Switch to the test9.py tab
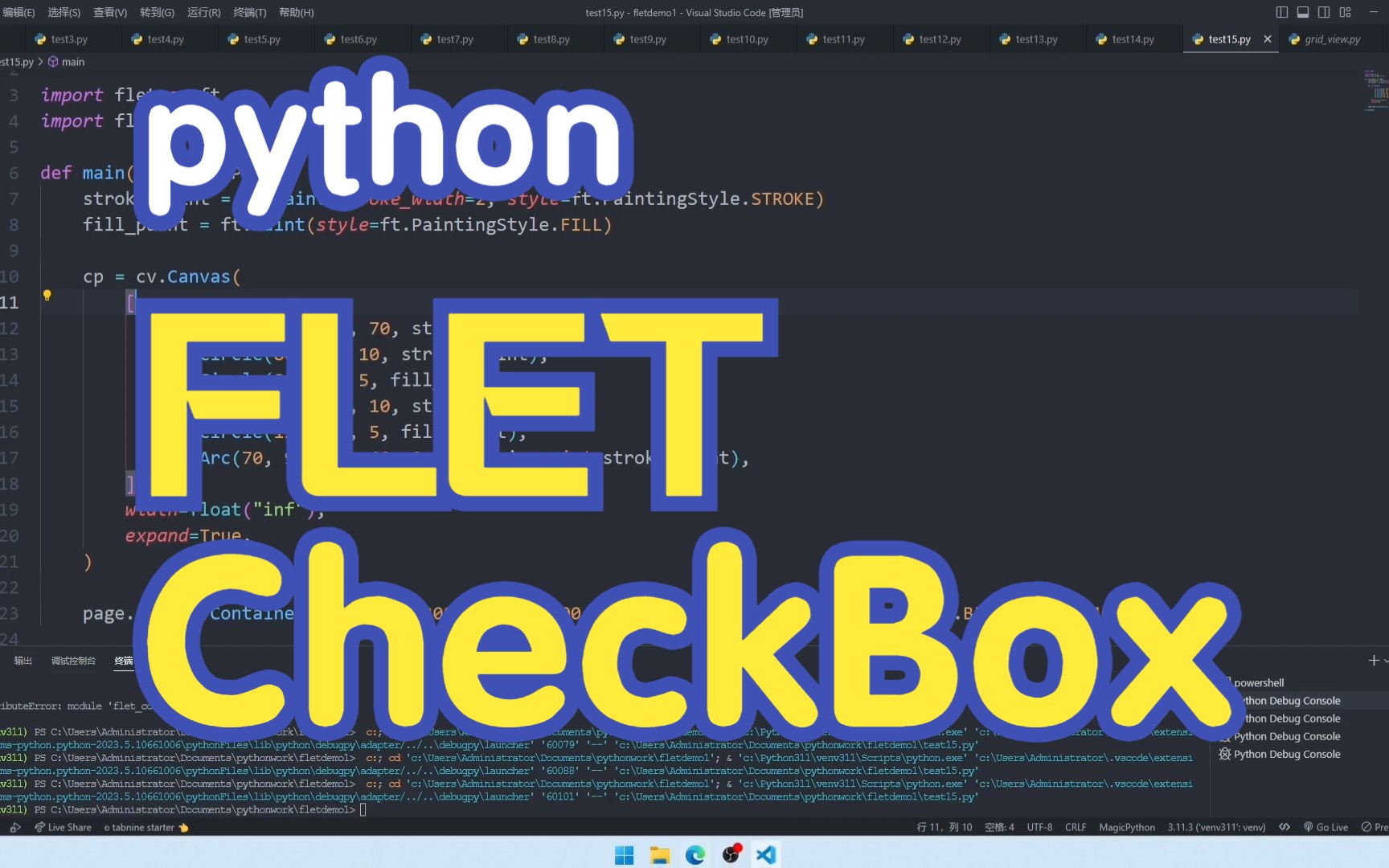Screen dimensions: 1389x868 (x=648, y=38)
